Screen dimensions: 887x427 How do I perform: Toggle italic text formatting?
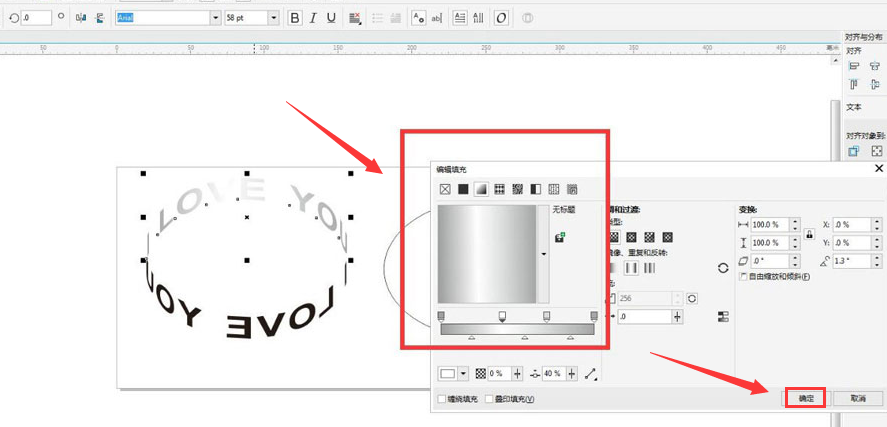pos(313,18)
